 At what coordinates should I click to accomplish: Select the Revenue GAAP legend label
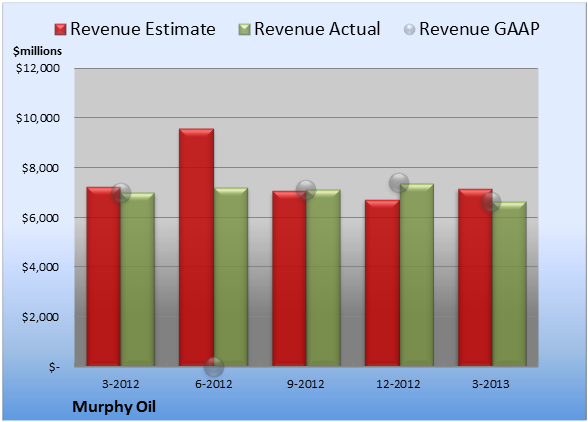[x=479, y=29]
